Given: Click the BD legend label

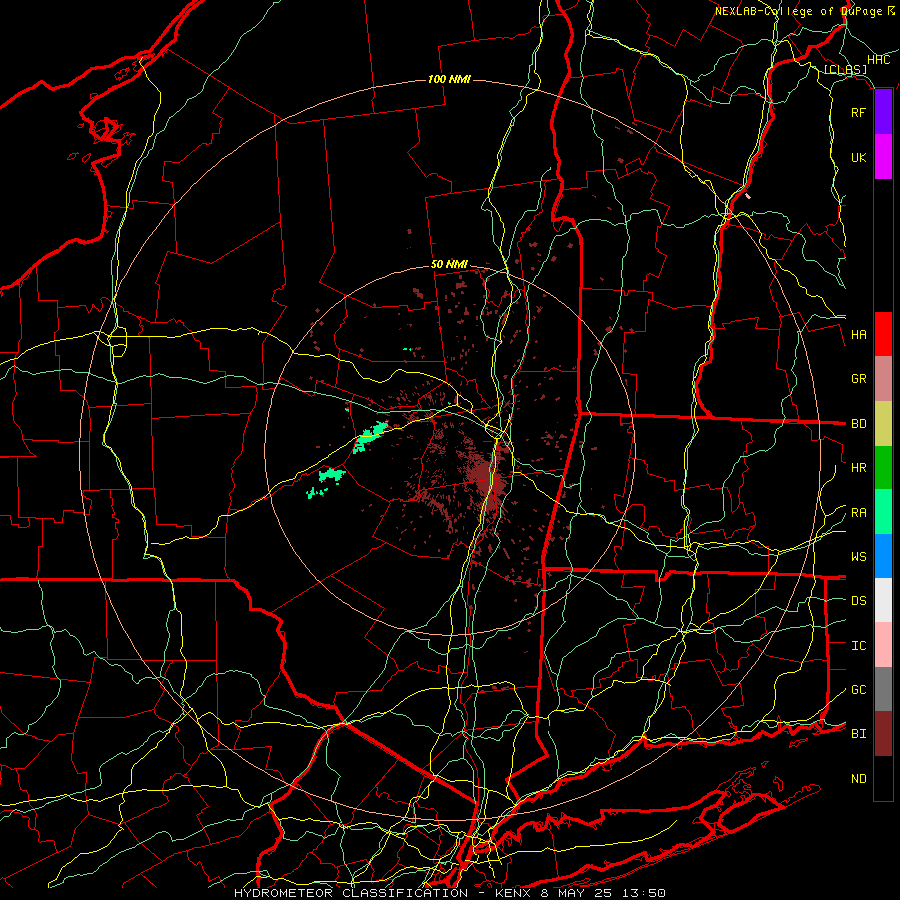Looking at the screenshot, I should click(858, 424).
